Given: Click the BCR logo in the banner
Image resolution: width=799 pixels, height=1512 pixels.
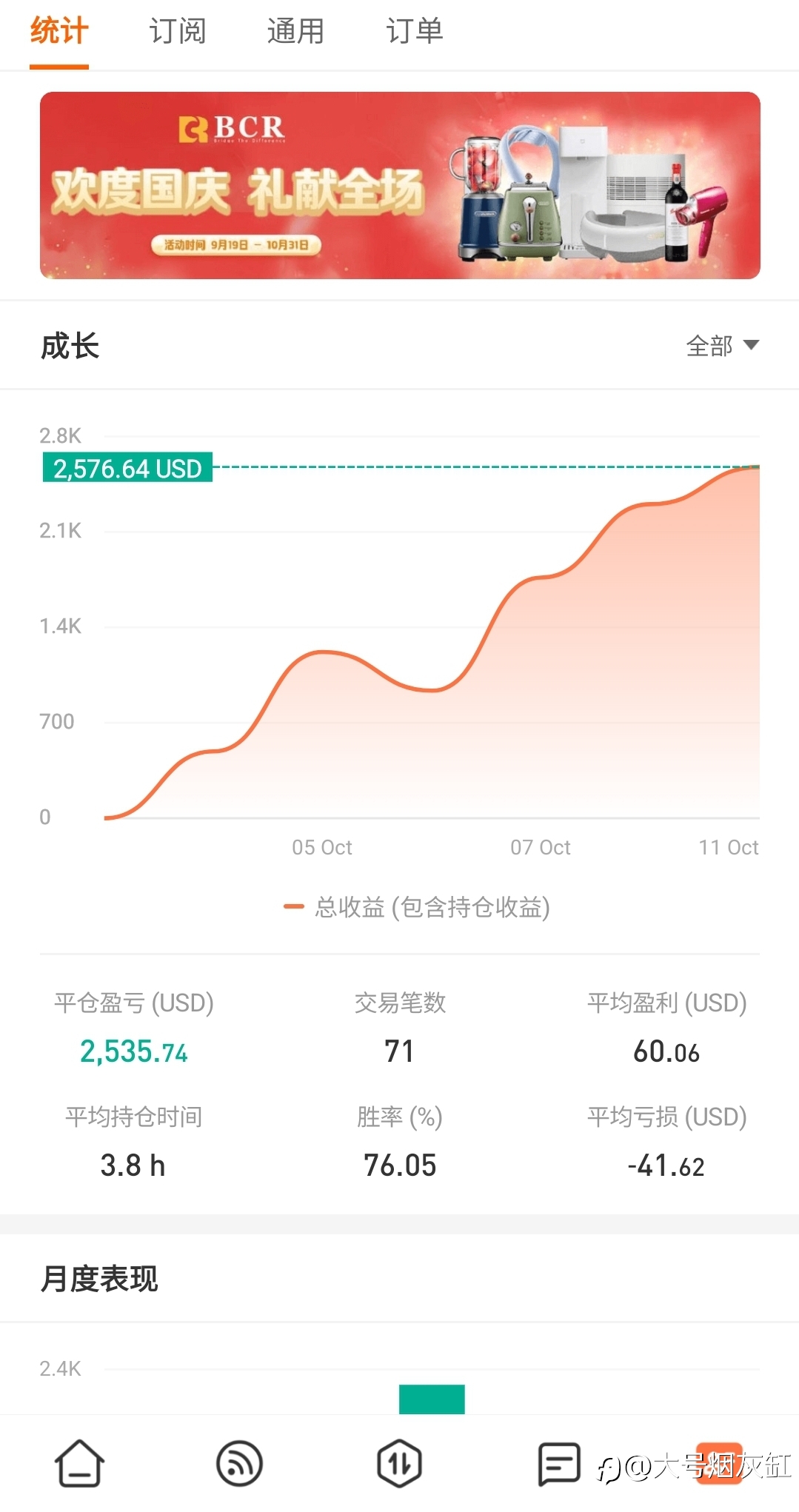Looking at the screenshot, I should point(232,129).
